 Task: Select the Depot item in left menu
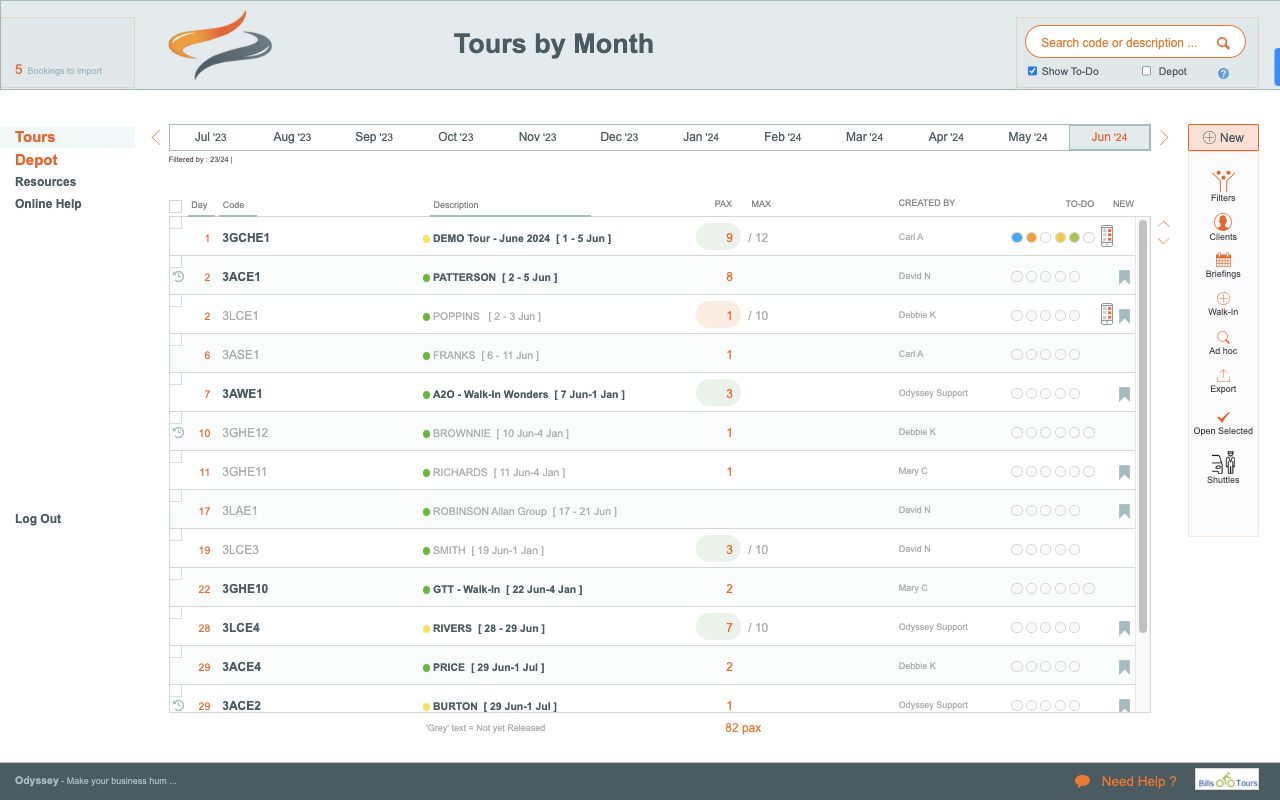(36, 160)
